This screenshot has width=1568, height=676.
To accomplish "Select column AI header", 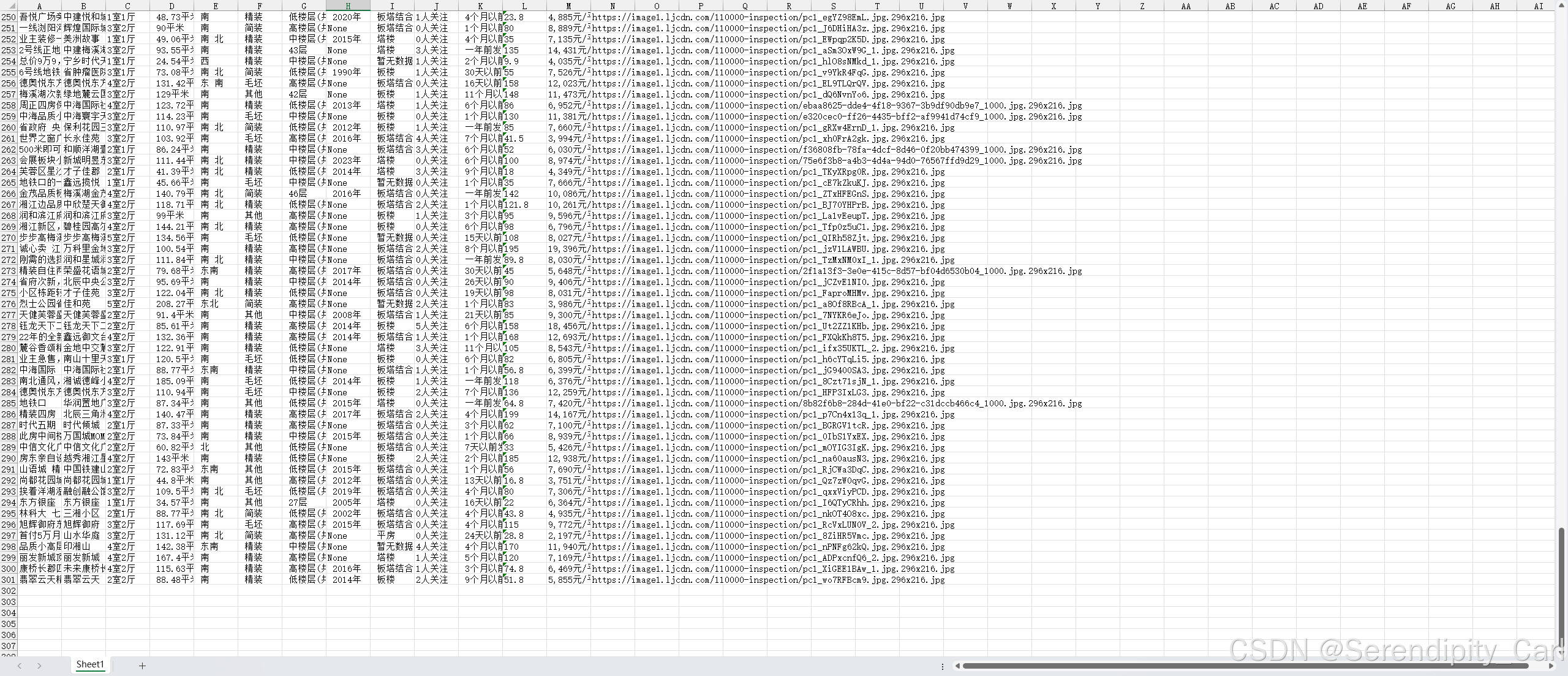I will [x=1539, y=6].
